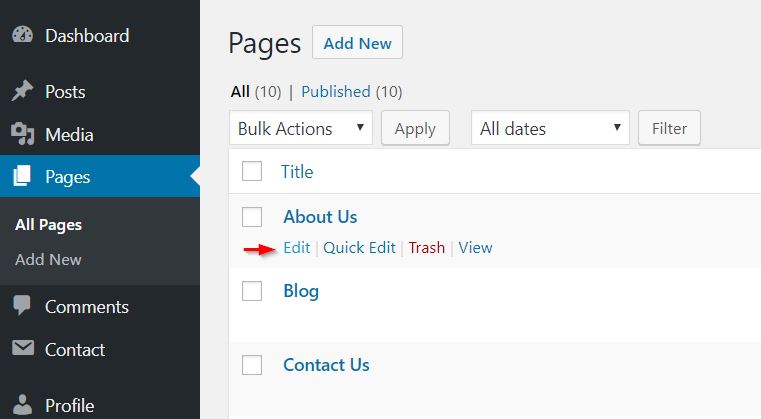Viewport: 761px width, 419px height.
Task: Click the Media library icon
Action: (x=22, y=134)
